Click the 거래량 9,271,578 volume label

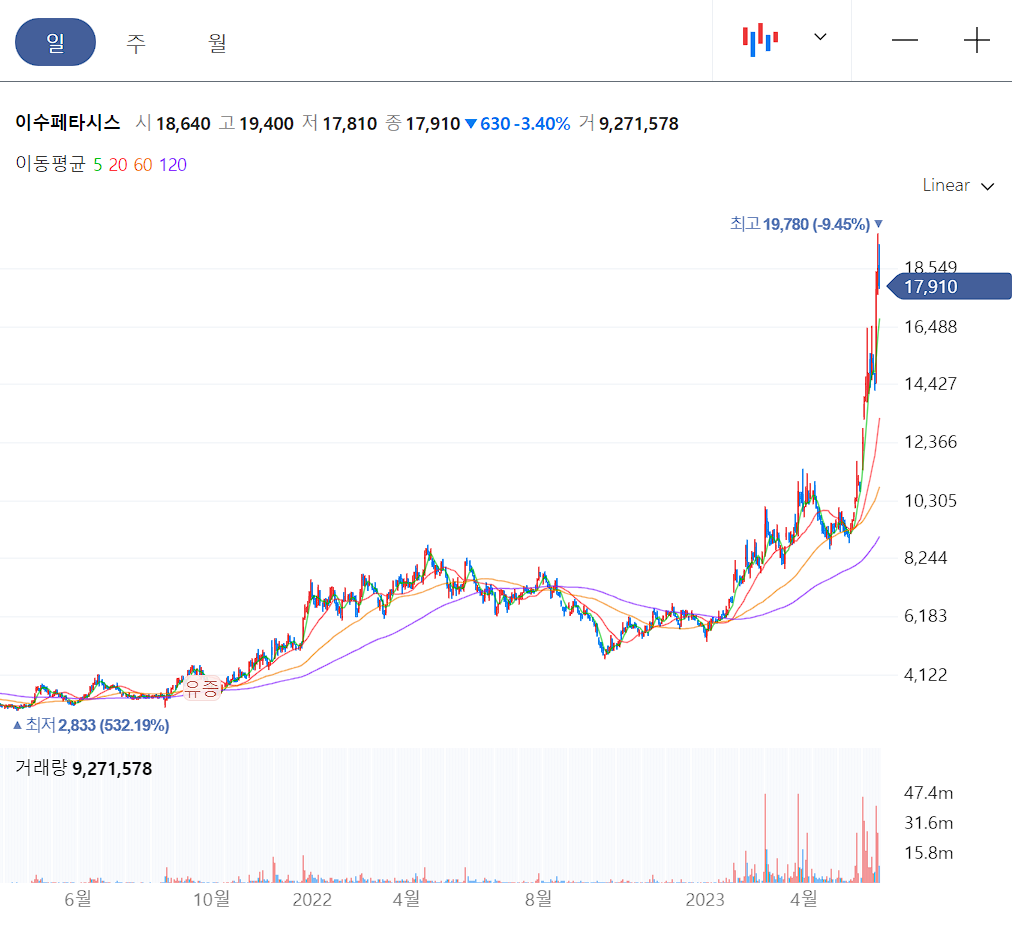(83, 769)
